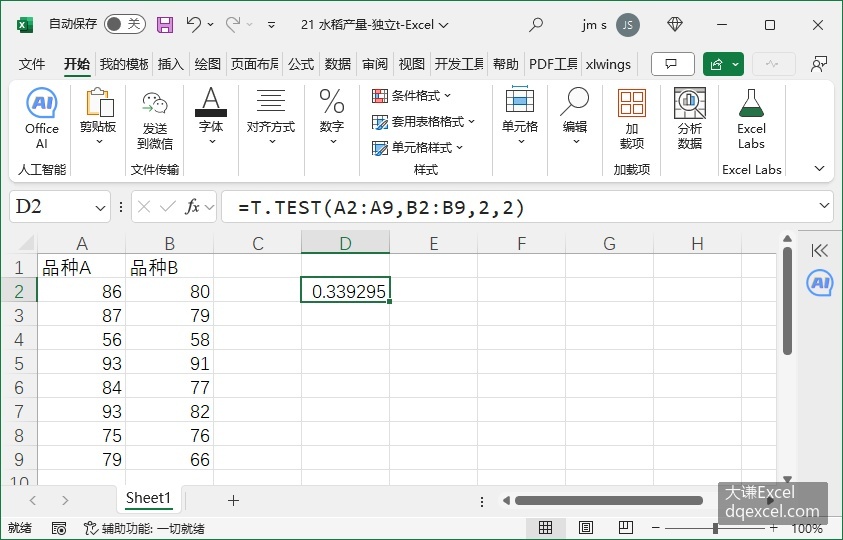Click the AI icon in right sidebar

pos(820,282)
